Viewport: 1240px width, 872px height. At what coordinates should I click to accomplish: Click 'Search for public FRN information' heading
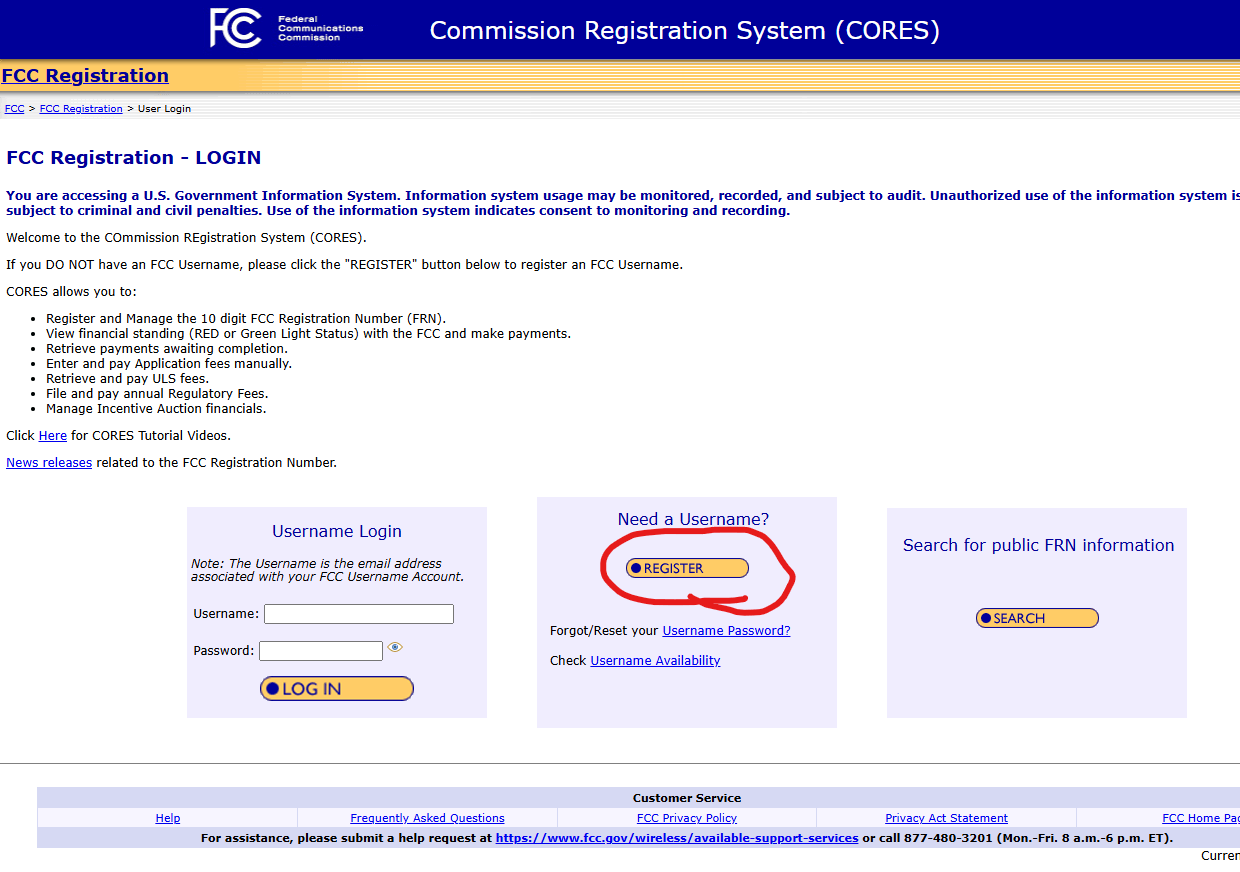tap(1039, 546)
